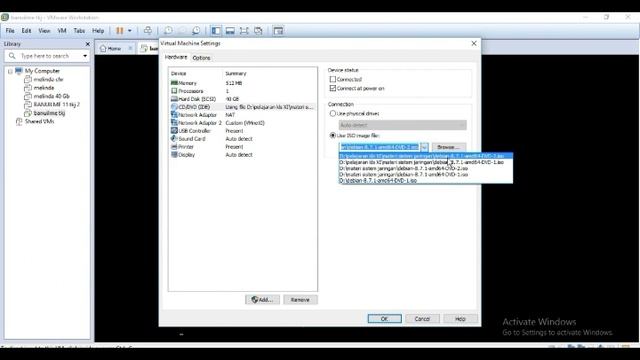Open the File menu
The height and width of the screenshot is (360, 640).
[10, 31]
